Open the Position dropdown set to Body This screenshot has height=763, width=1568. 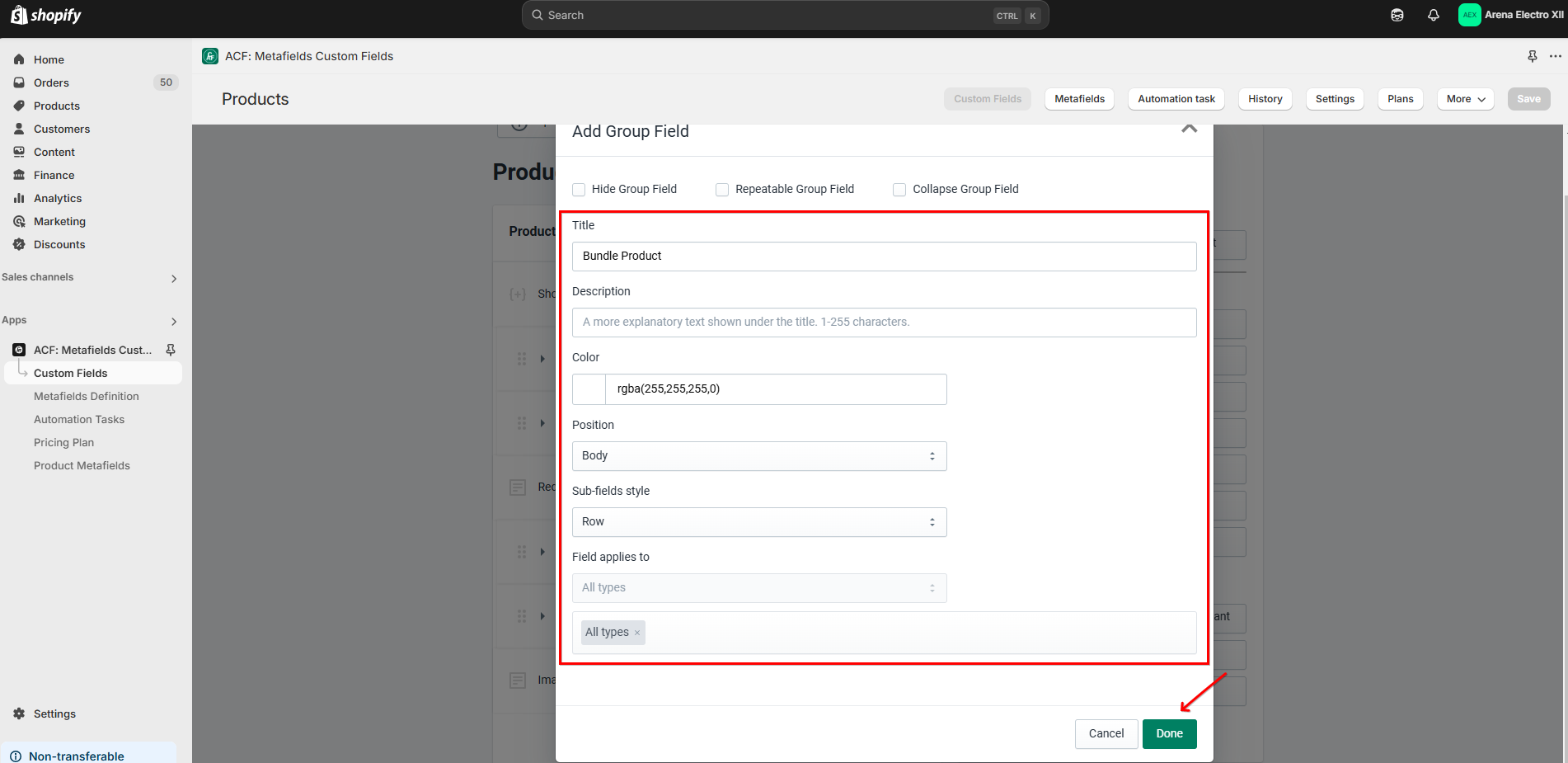(x=759, y=456)
